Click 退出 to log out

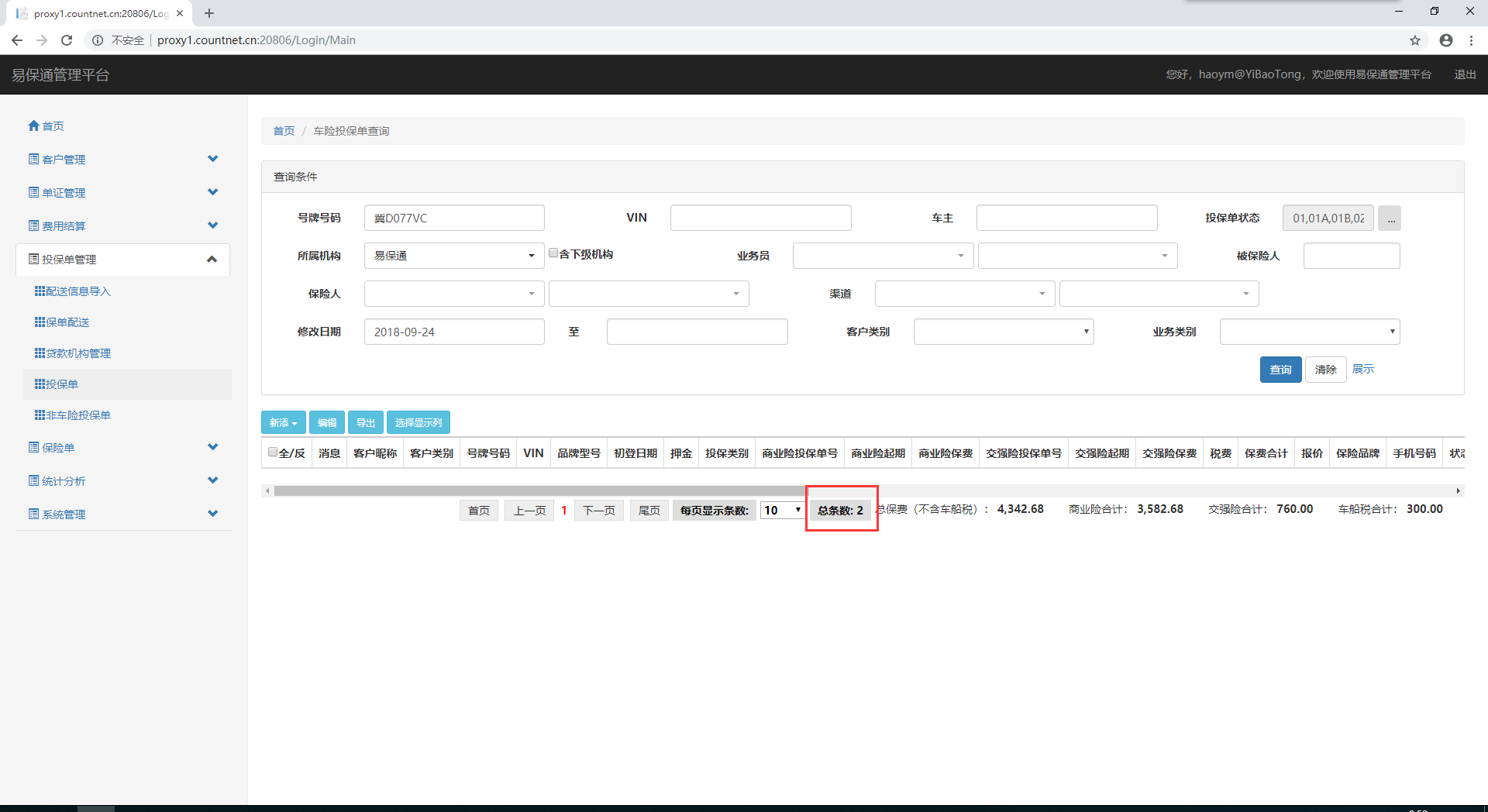[1465, 74]
